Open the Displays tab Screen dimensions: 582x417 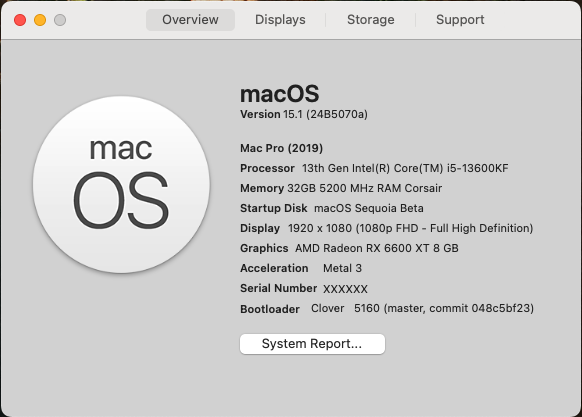[x=280, y=20]
